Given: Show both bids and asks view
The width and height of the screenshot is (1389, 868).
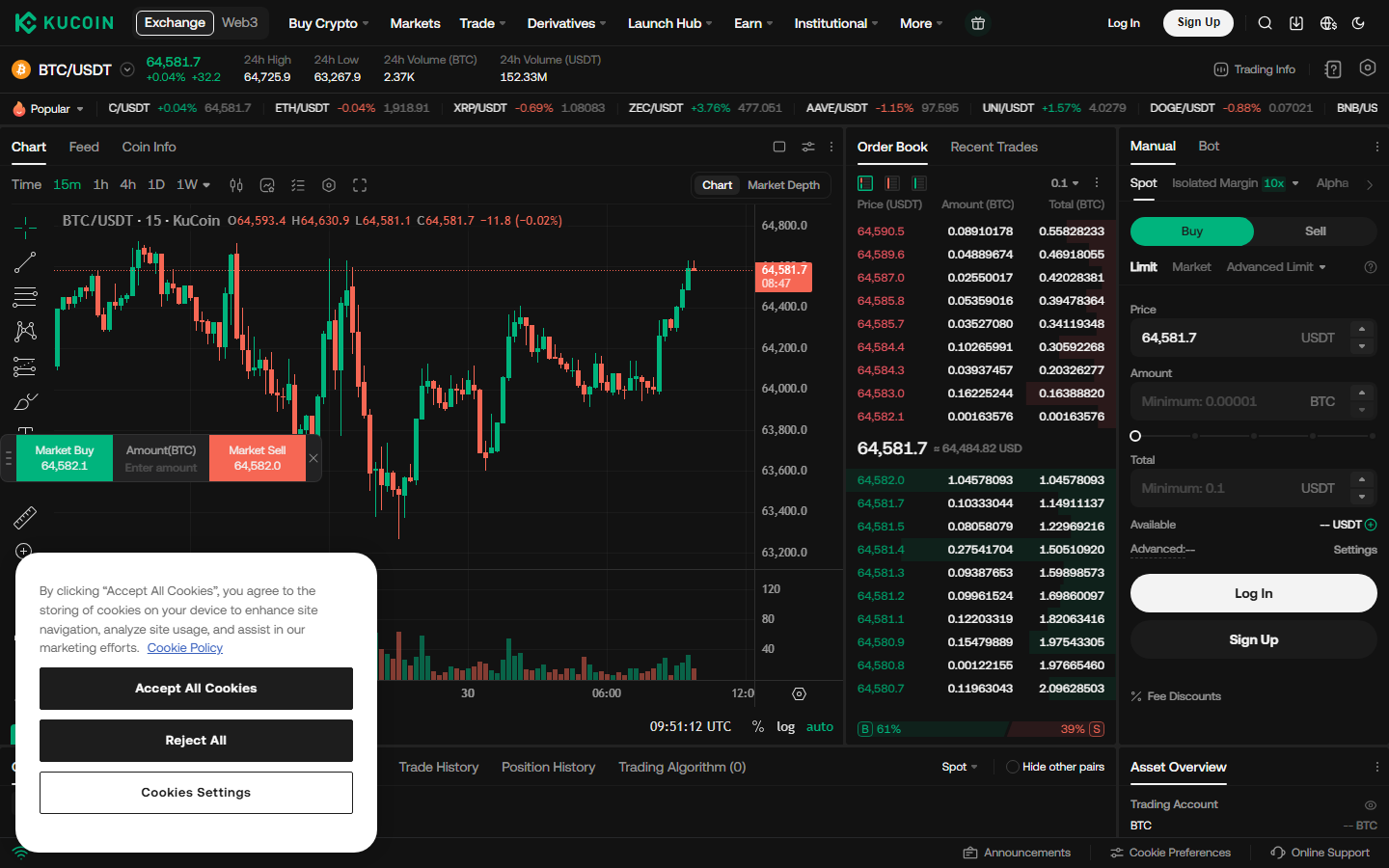Looking at the screenshot, I should coord(865,183).
